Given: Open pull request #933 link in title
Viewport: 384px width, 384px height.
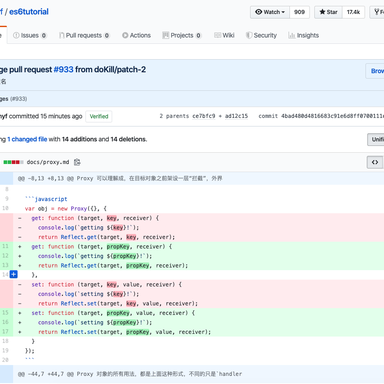Looking at the screenshot, I should tap(63, 70).
